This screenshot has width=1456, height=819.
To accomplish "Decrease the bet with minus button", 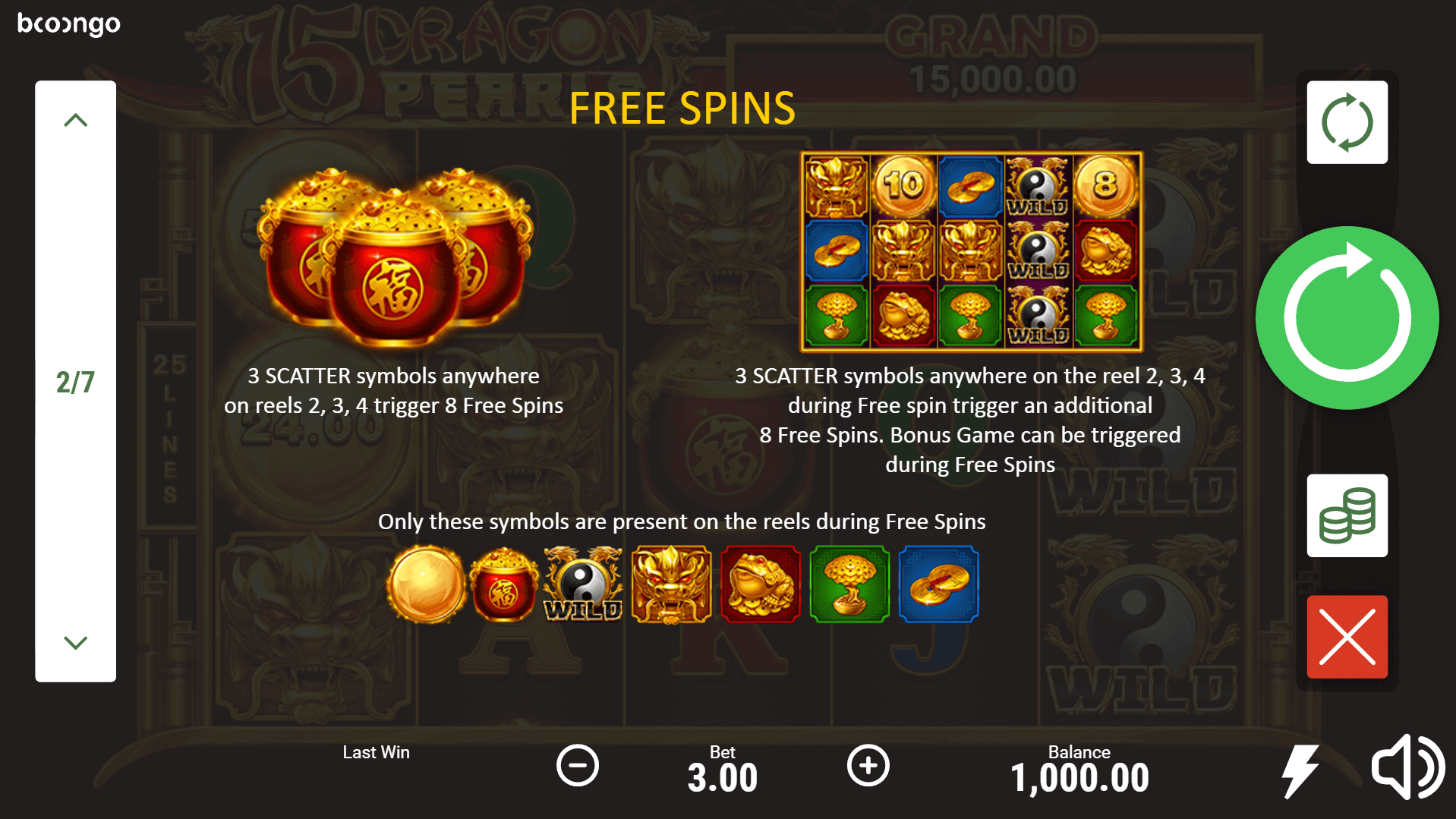I will (577, 765).
